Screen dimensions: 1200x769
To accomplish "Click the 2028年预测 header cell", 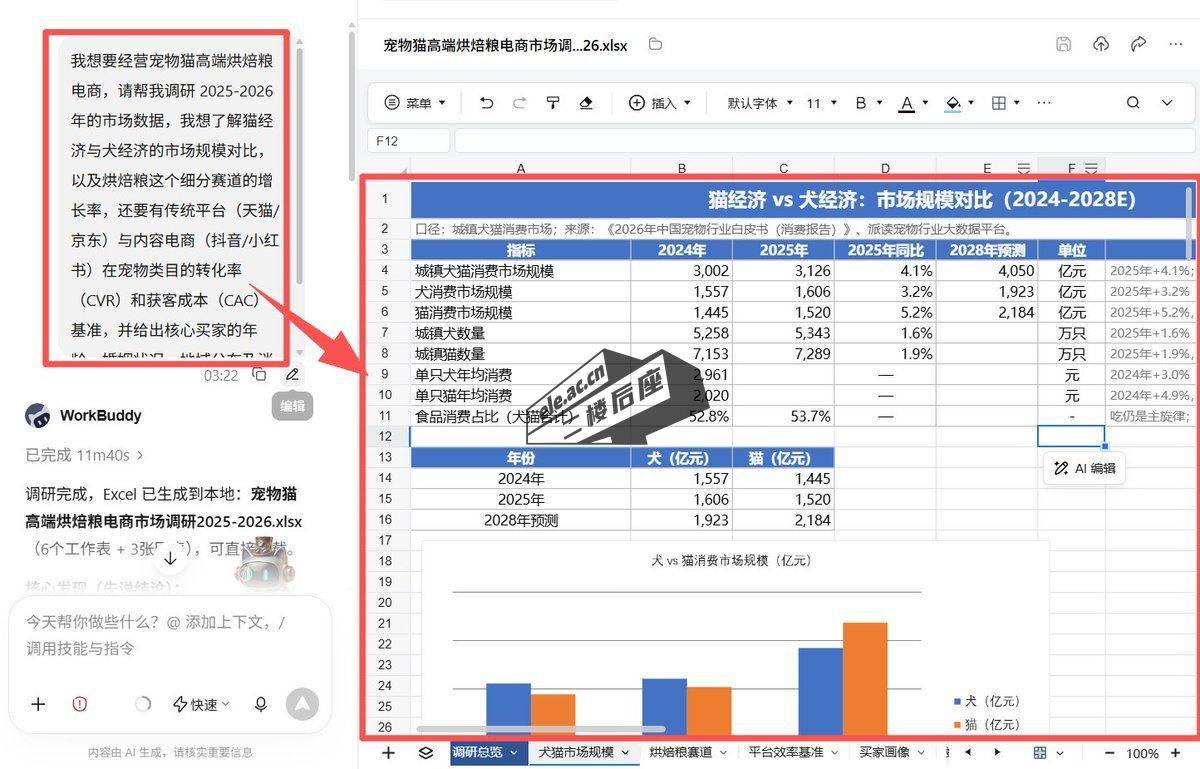I will (x=986, y=250).
